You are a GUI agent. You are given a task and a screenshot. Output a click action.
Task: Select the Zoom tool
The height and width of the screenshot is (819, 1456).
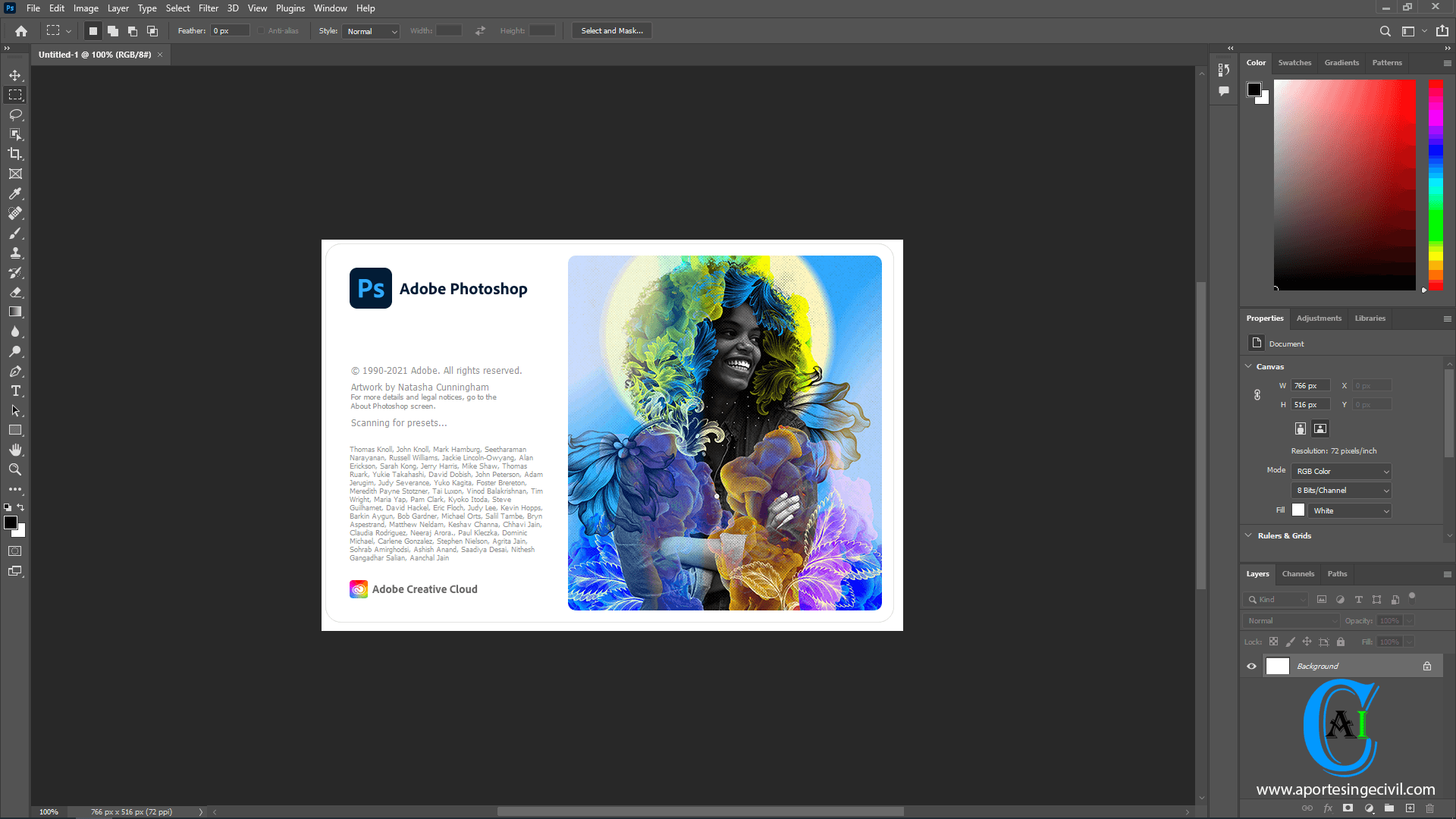click(x=15, y=469)
